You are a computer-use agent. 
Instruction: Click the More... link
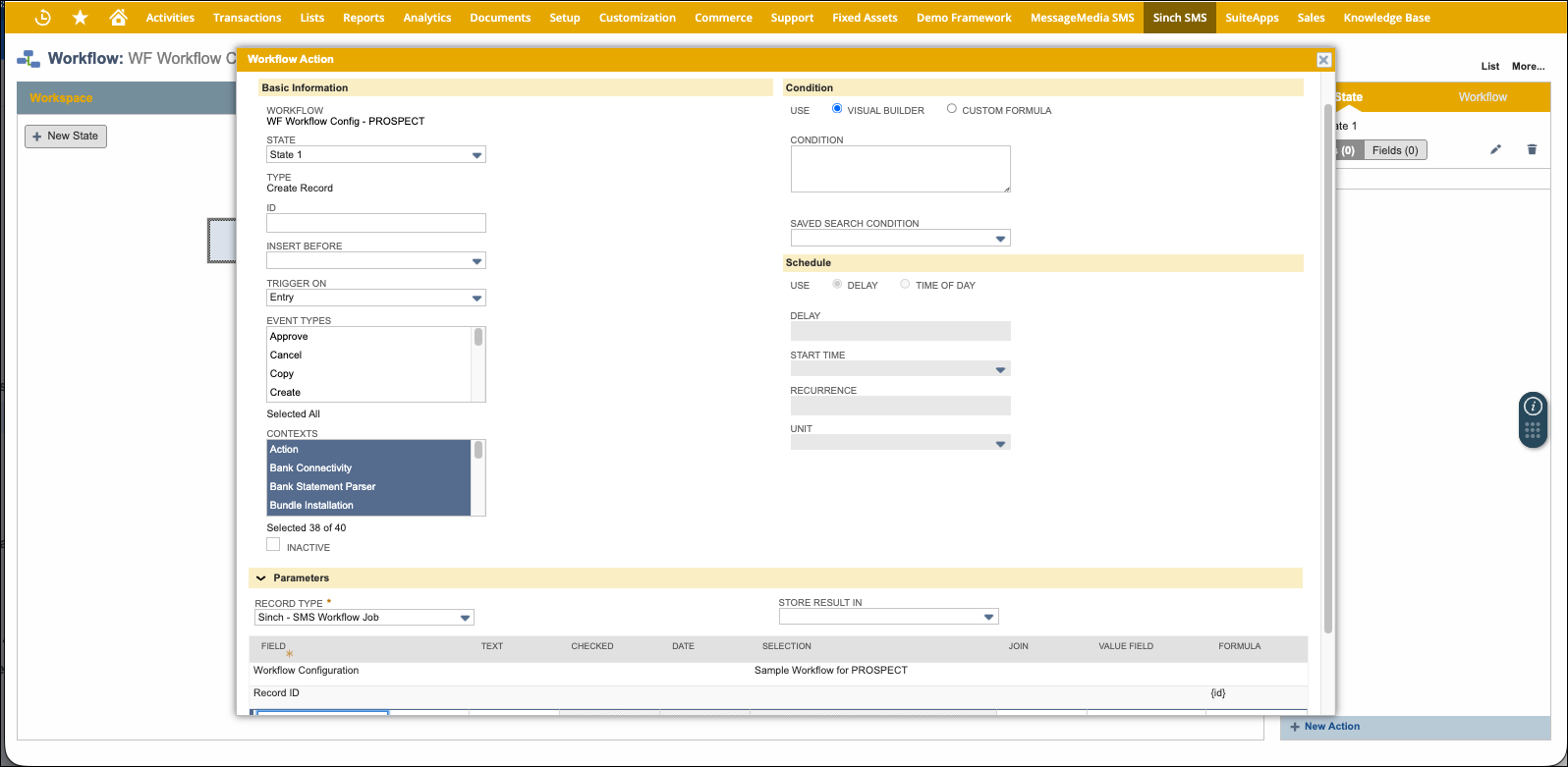point(1528,67)
